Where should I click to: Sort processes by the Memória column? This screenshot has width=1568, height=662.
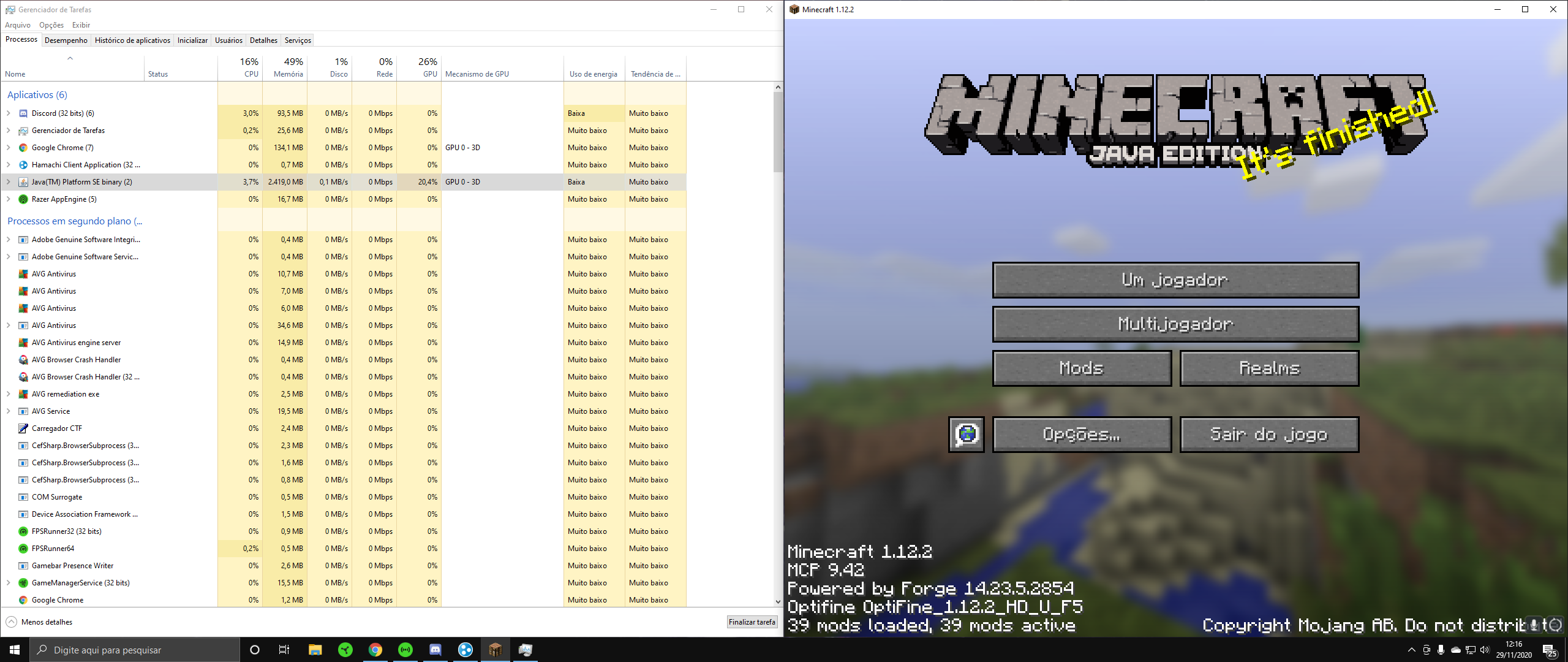(285, 68)
